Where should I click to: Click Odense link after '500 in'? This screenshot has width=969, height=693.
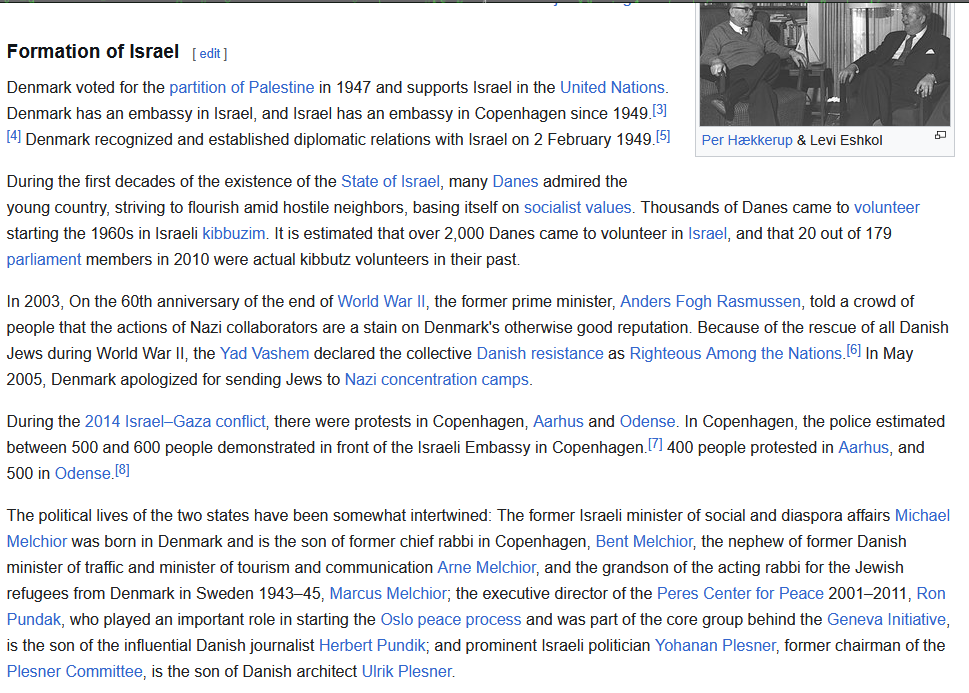82,474
